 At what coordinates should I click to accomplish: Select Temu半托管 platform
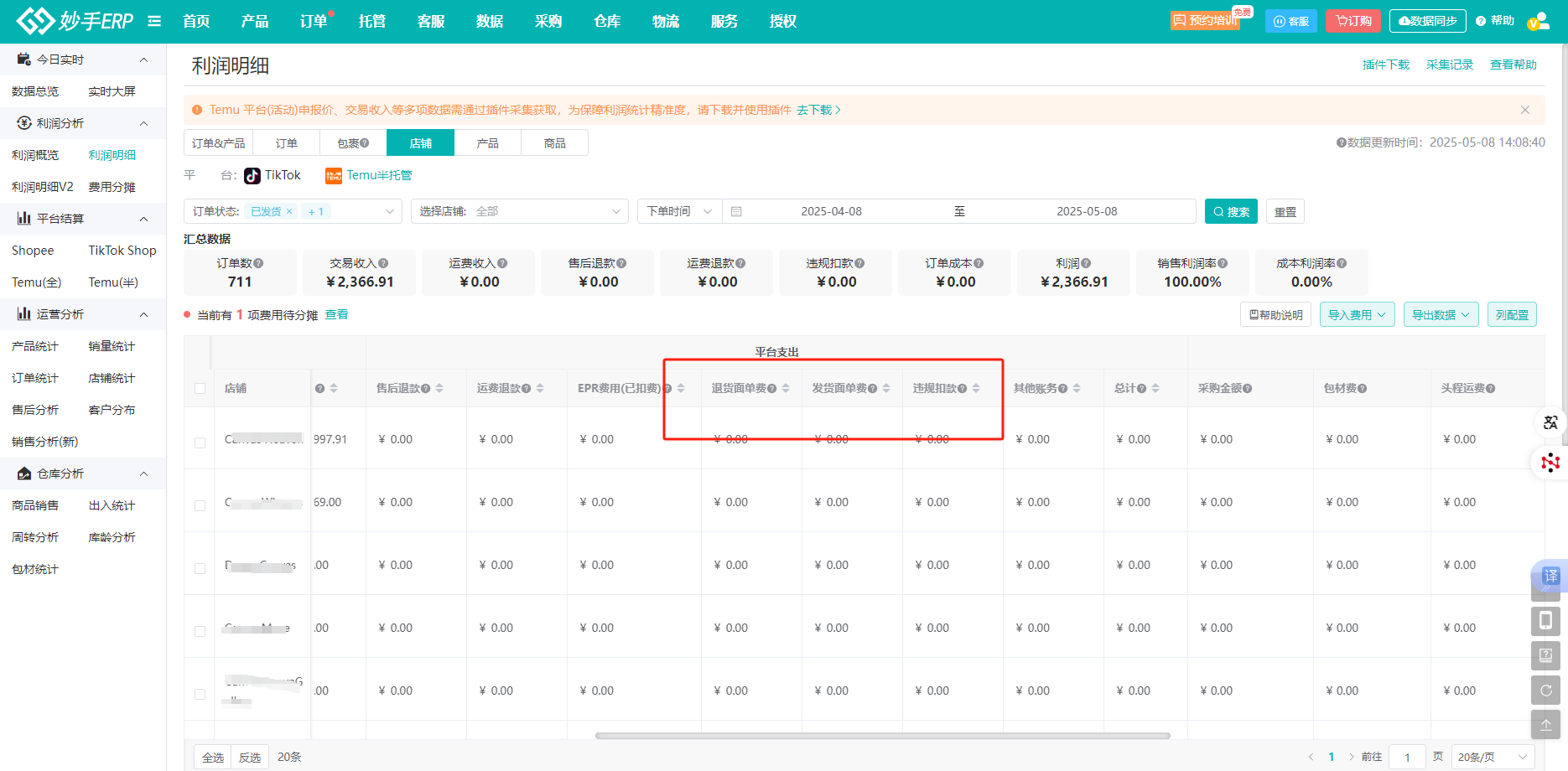[369, 175]
